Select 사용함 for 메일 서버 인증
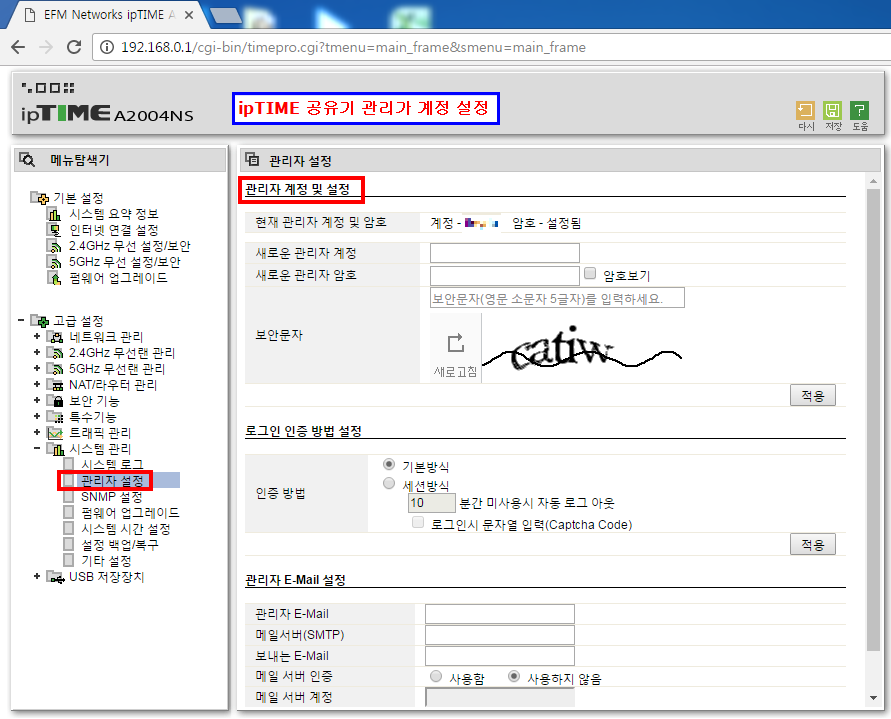Image resolution: width=891 pixels, height=719 pixels. 436,676
